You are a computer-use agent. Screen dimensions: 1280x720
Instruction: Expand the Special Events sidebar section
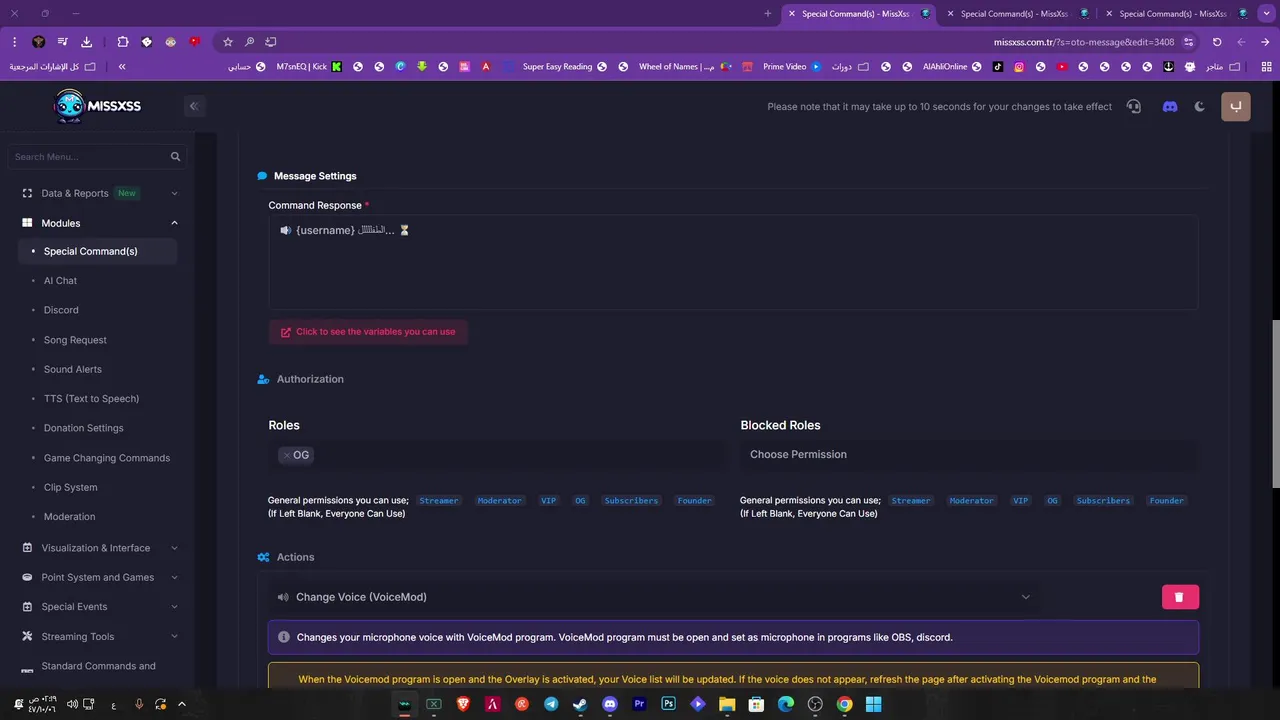pyautogui.click(x=99, y=607)
